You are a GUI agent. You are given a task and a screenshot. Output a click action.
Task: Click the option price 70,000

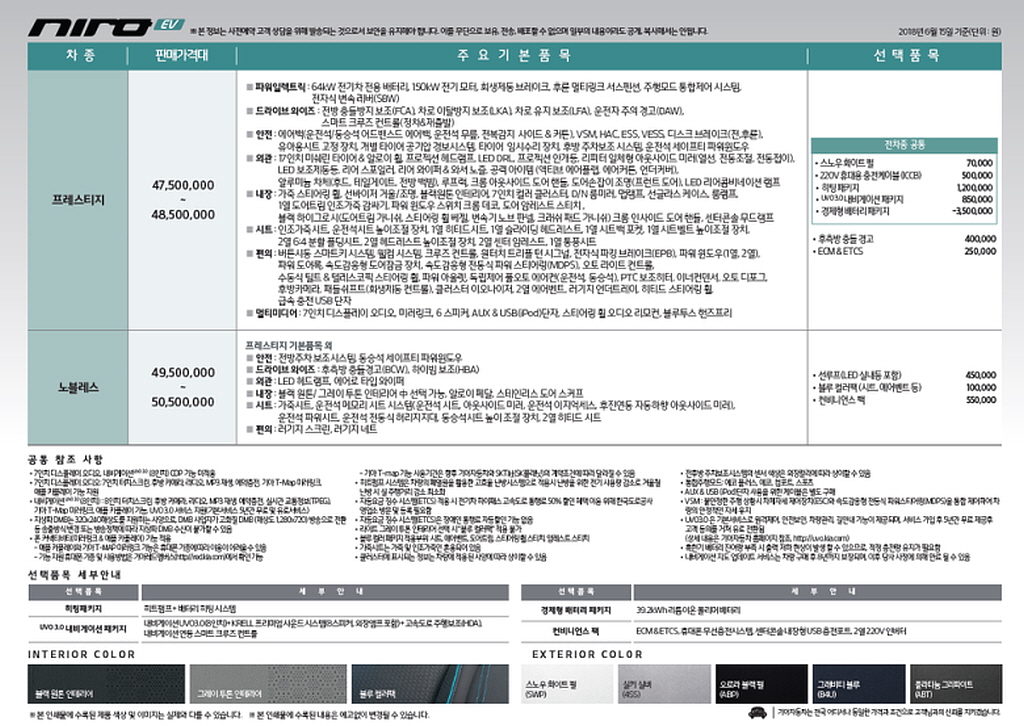tap(979, 163)
